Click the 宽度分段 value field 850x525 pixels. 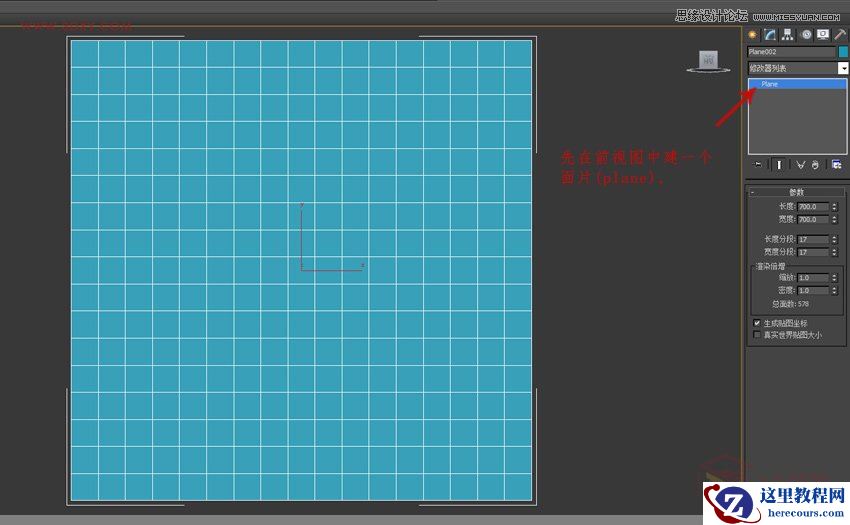pyautogui.click(x=813, y=252)
